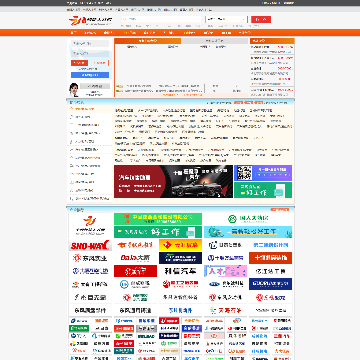Screen dimensions: 360x360
Task: Open the location dropdown beside search box
Action: pos(226,19)
